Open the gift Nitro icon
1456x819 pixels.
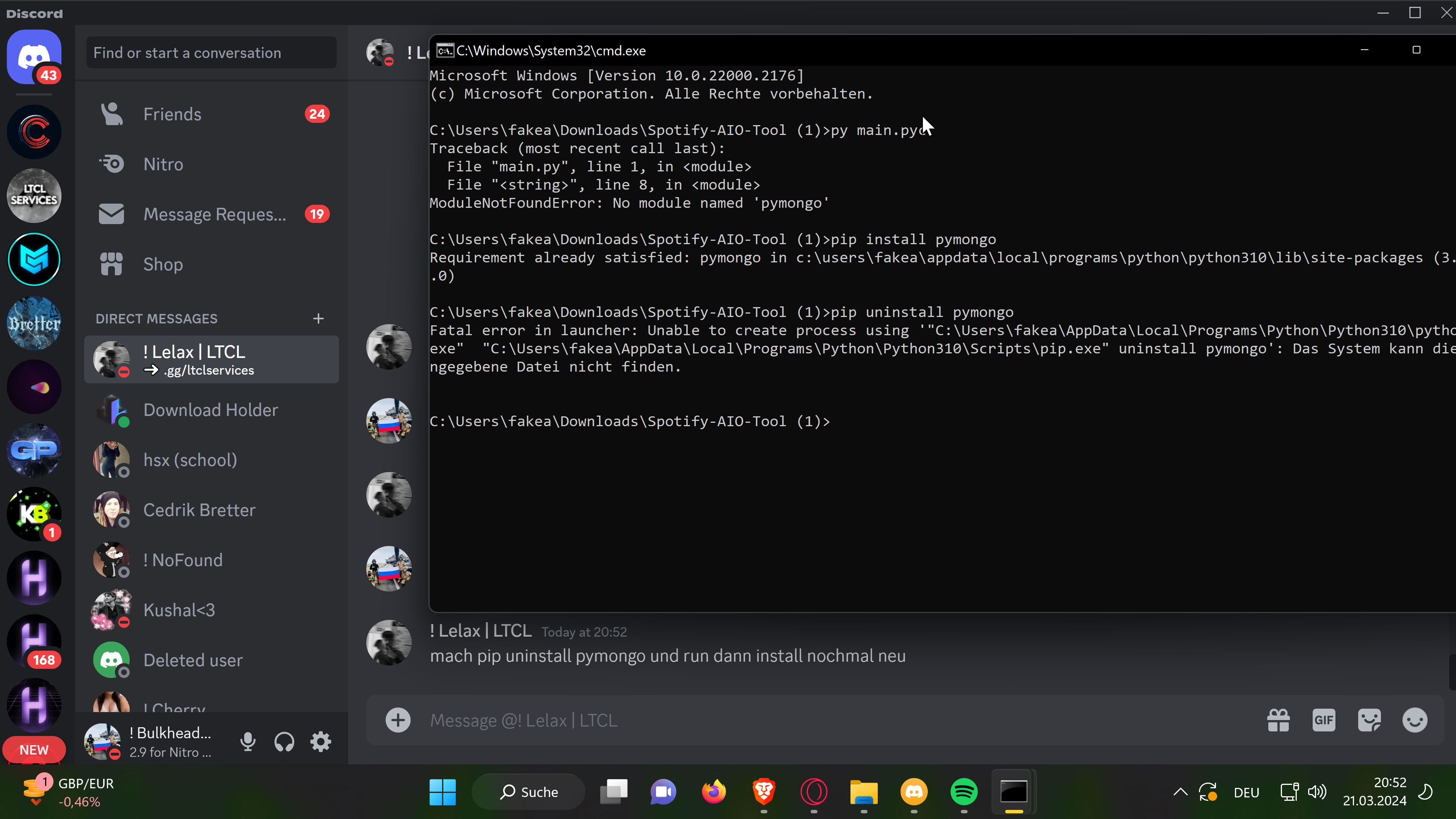click(1278, 720)
